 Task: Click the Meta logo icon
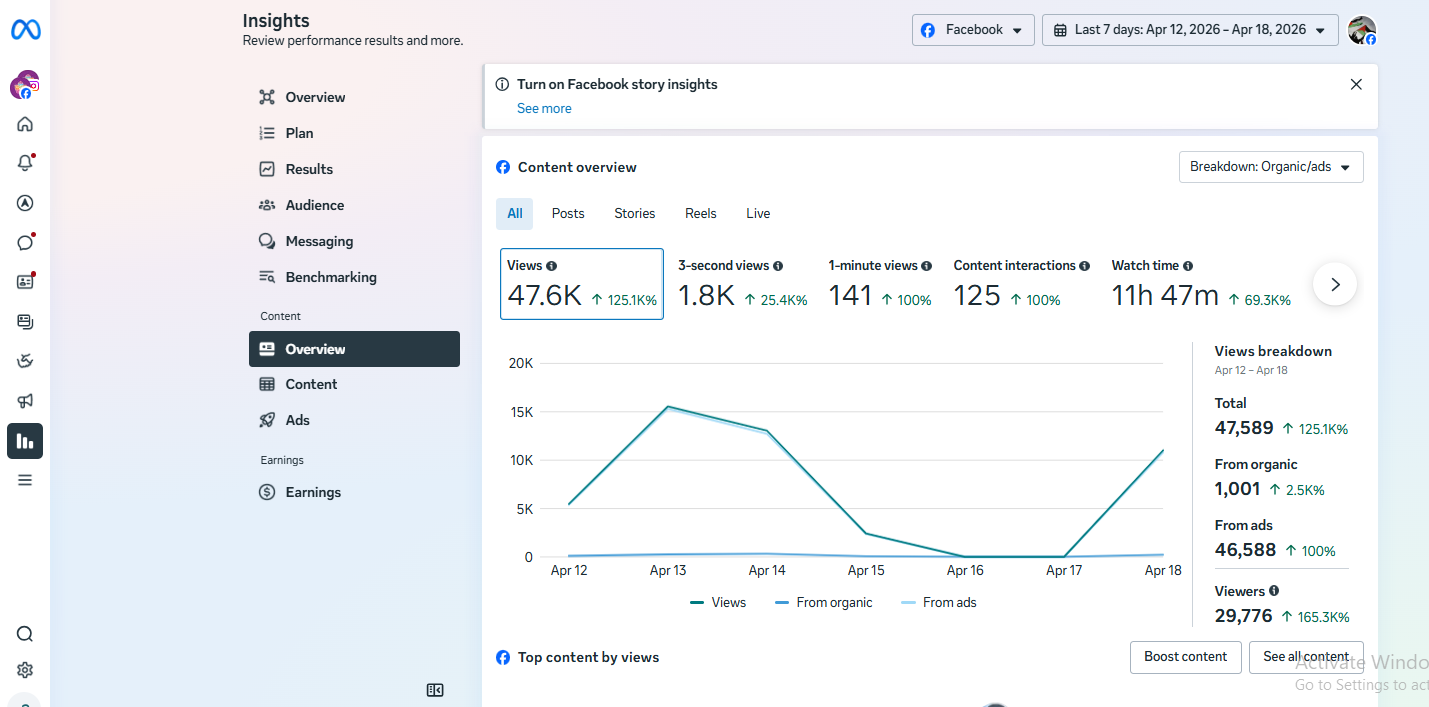tap(25, 30)
